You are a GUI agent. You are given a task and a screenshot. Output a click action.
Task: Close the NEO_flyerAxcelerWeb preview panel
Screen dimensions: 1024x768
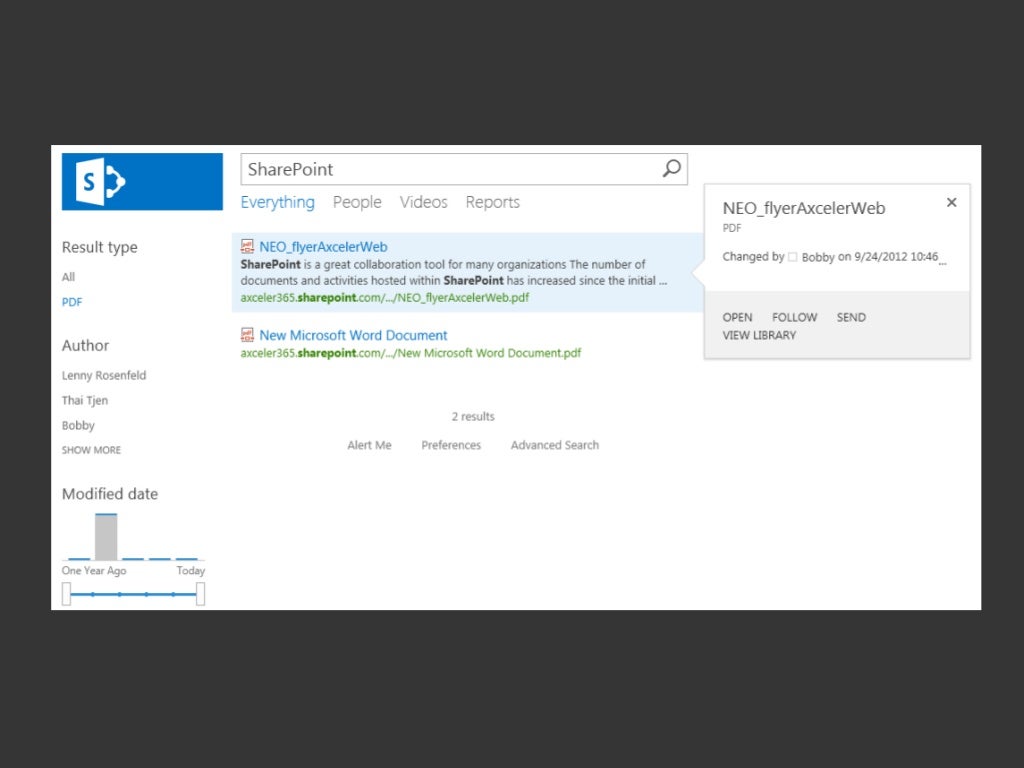point(952,202)
